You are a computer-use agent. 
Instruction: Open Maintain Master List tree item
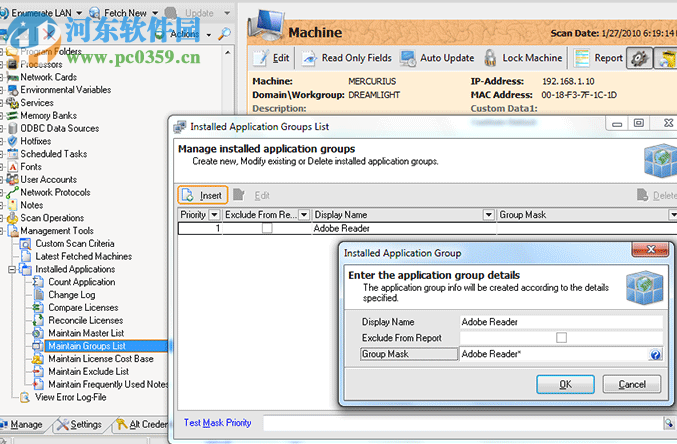point(86,333)
